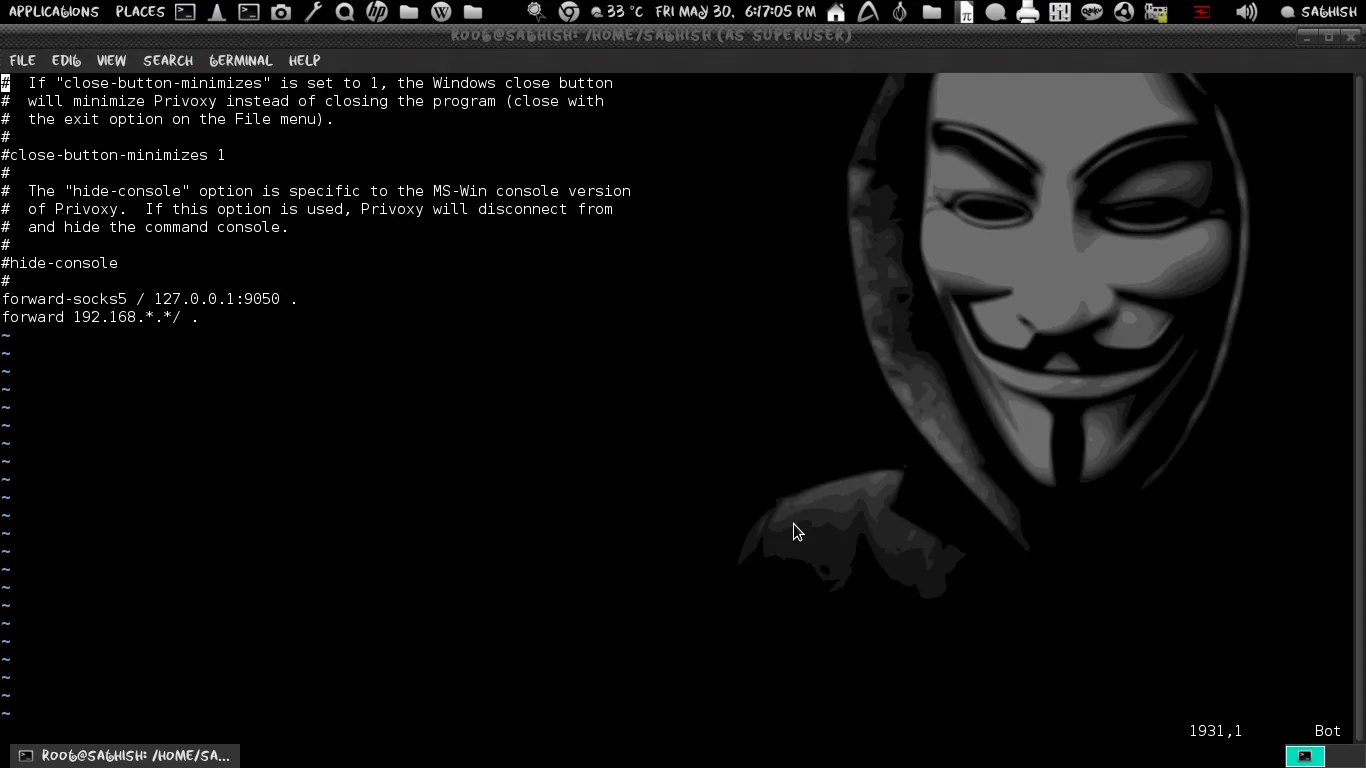Open the Applications menu
1366x768 pixels.
click(x=54, y=12)
